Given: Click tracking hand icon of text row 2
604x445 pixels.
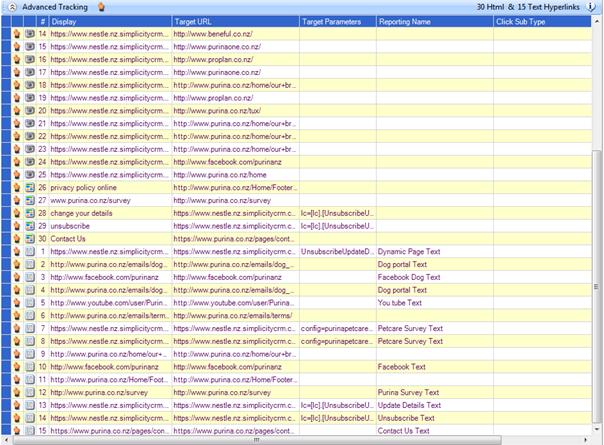Looking at the screenshot, I should (x=17, y=264).
